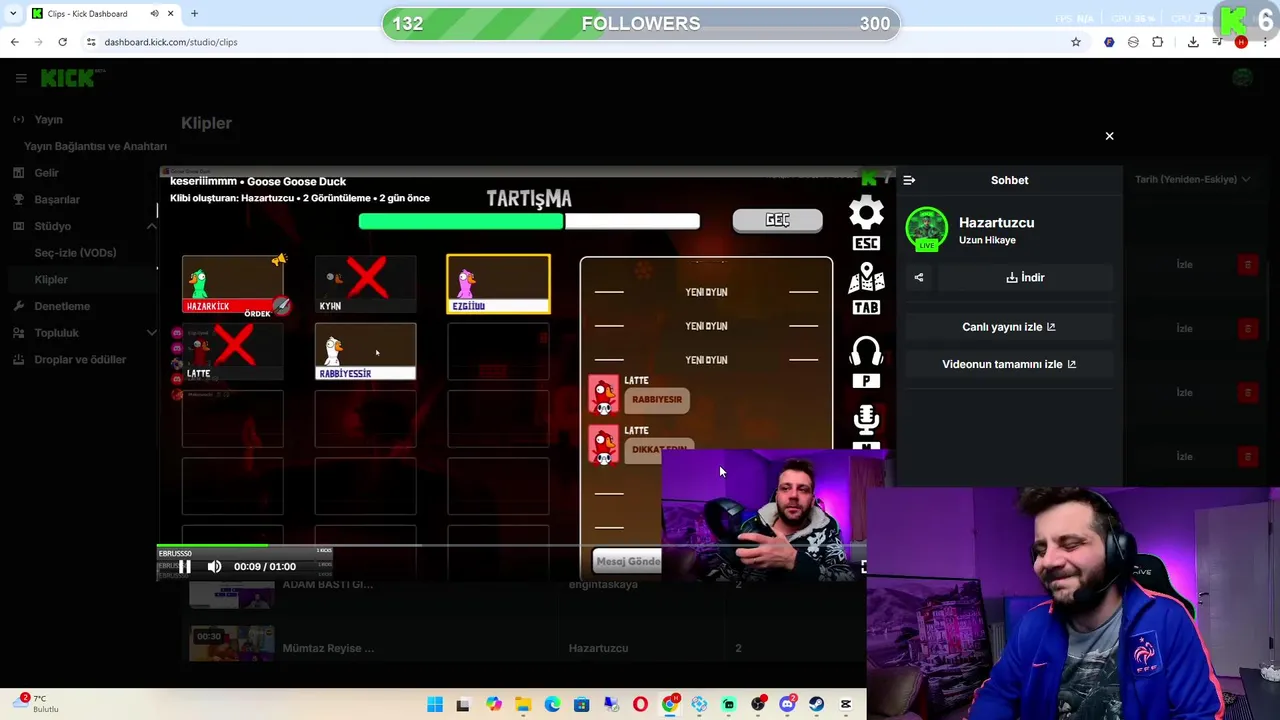The height and width of the screenshot is (720, 1280).
Task: Delete the top clip with red button
Action: click(1247, 264)
